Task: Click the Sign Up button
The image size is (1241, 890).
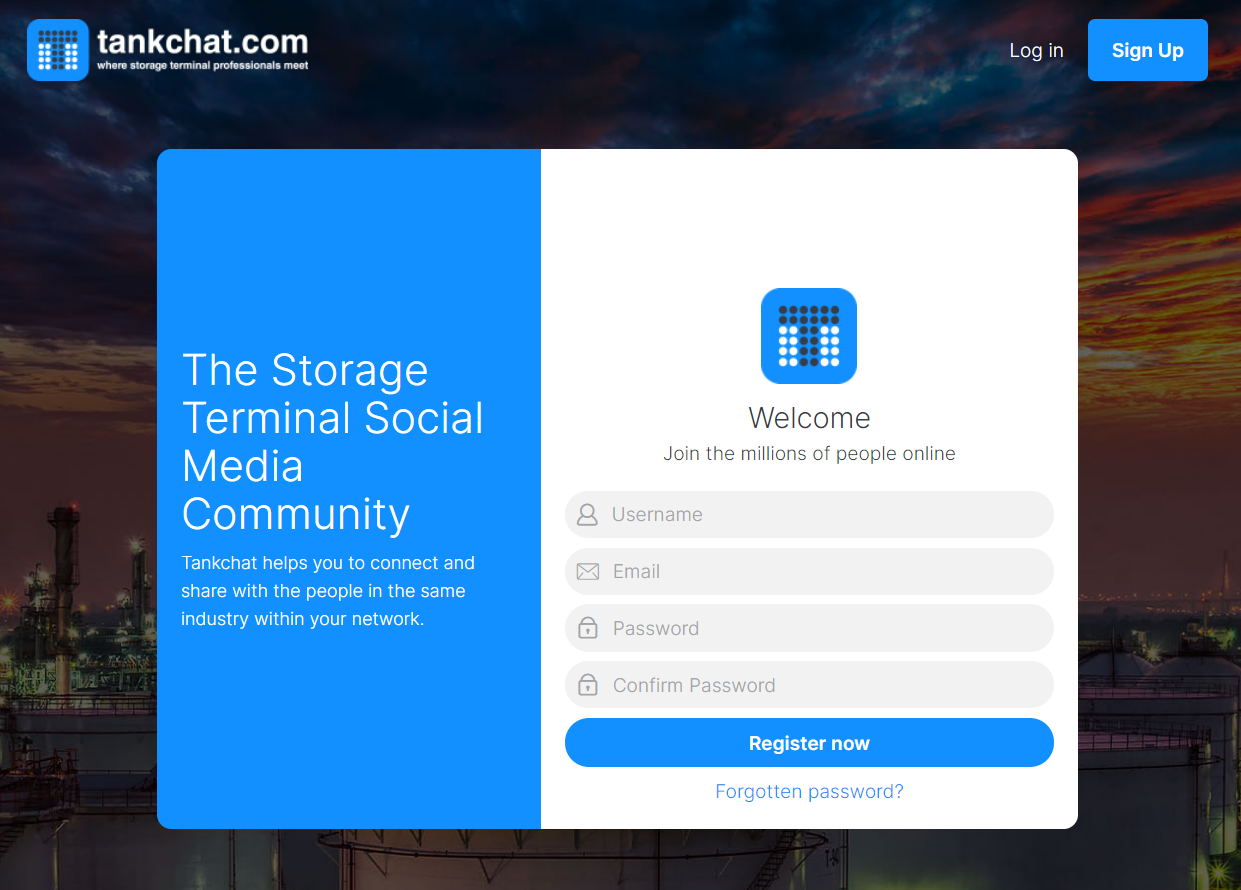Action: (1148, 50)
